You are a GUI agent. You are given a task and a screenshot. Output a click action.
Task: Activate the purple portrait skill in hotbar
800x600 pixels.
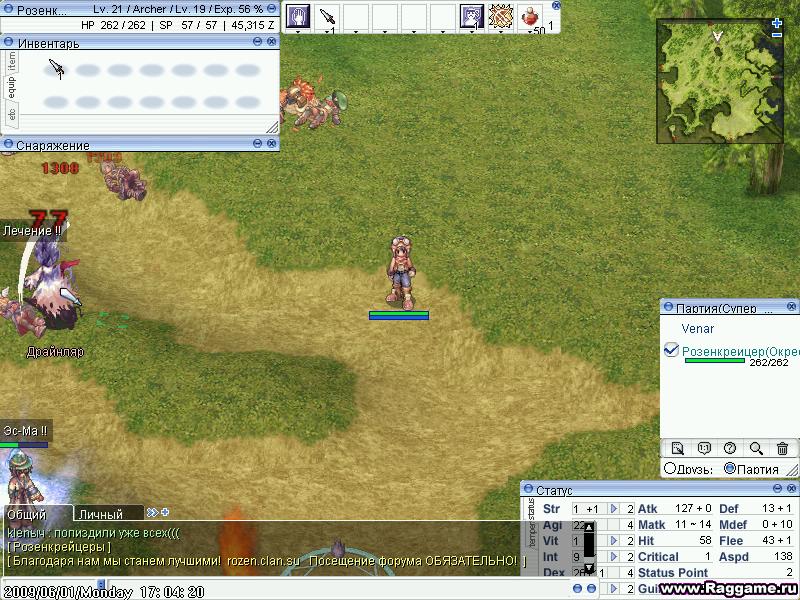tap(471, 16)
